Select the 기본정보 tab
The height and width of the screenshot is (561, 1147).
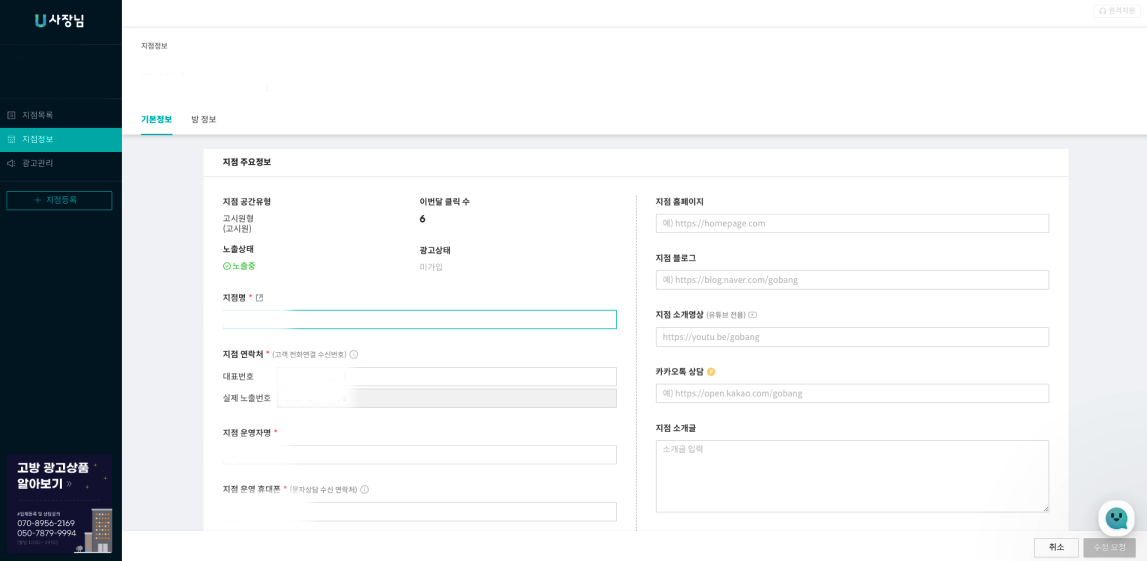click(156, 120)
